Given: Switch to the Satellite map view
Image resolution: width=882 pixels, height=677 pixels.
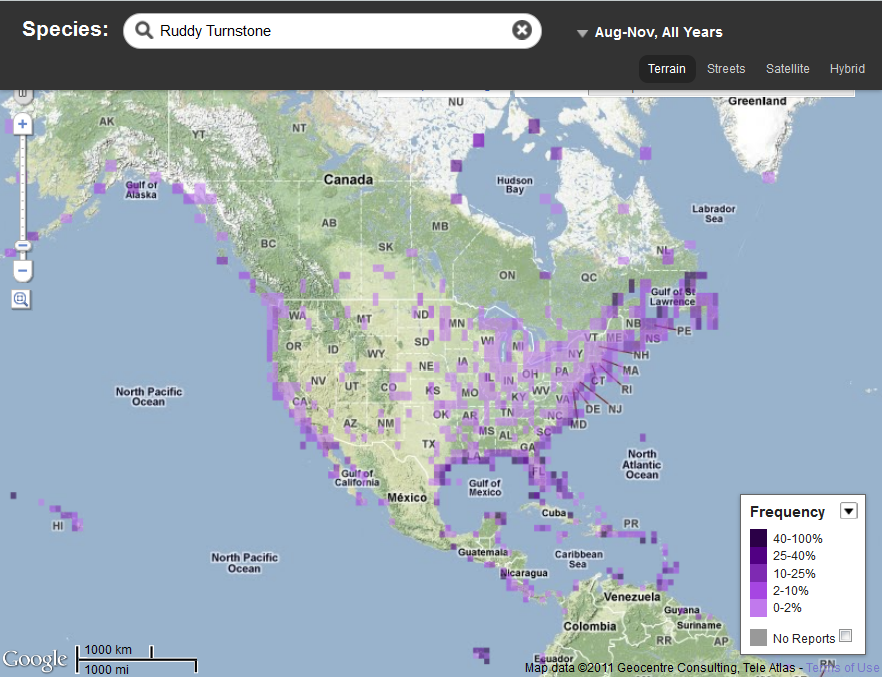Looking at the screenshot, I should pos(788,68).
